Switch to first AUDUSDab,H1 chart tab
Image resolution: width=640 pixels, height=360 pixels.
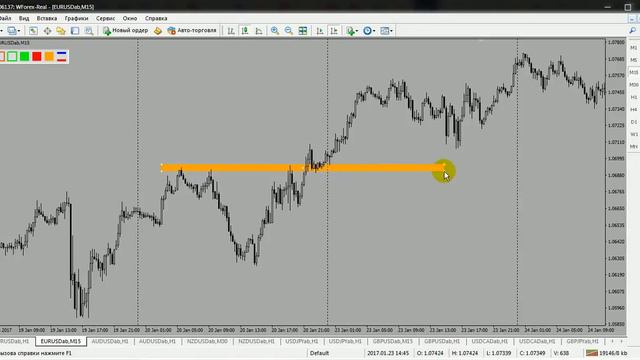coord(110,341)
